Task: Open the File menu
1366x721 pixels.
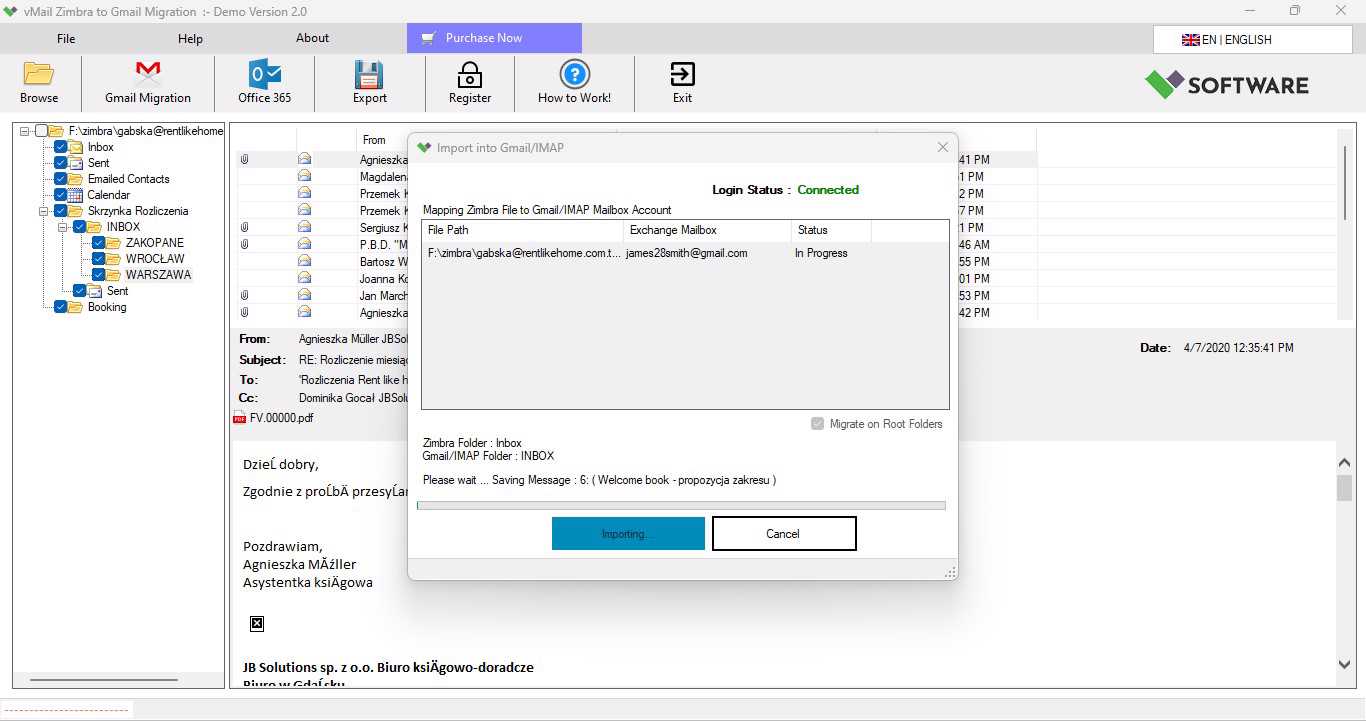Action: (66, 39)
